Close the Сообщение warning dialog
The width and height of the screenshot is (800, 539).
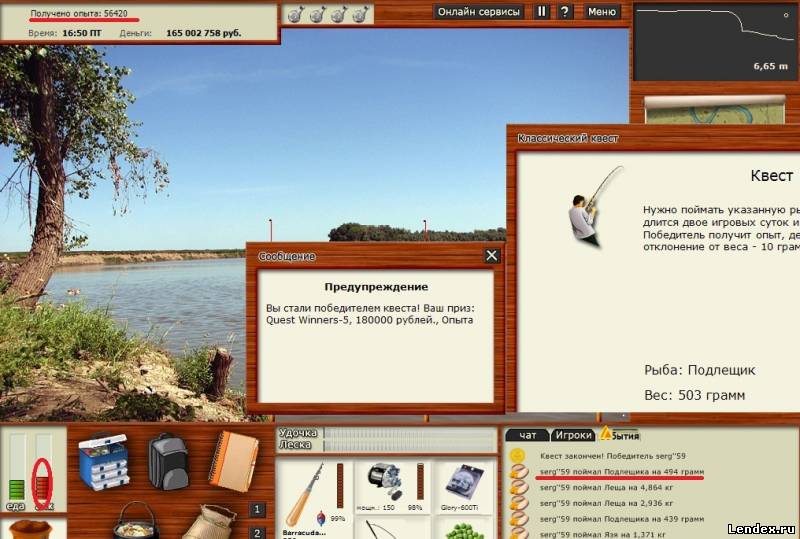click(491, 256)
